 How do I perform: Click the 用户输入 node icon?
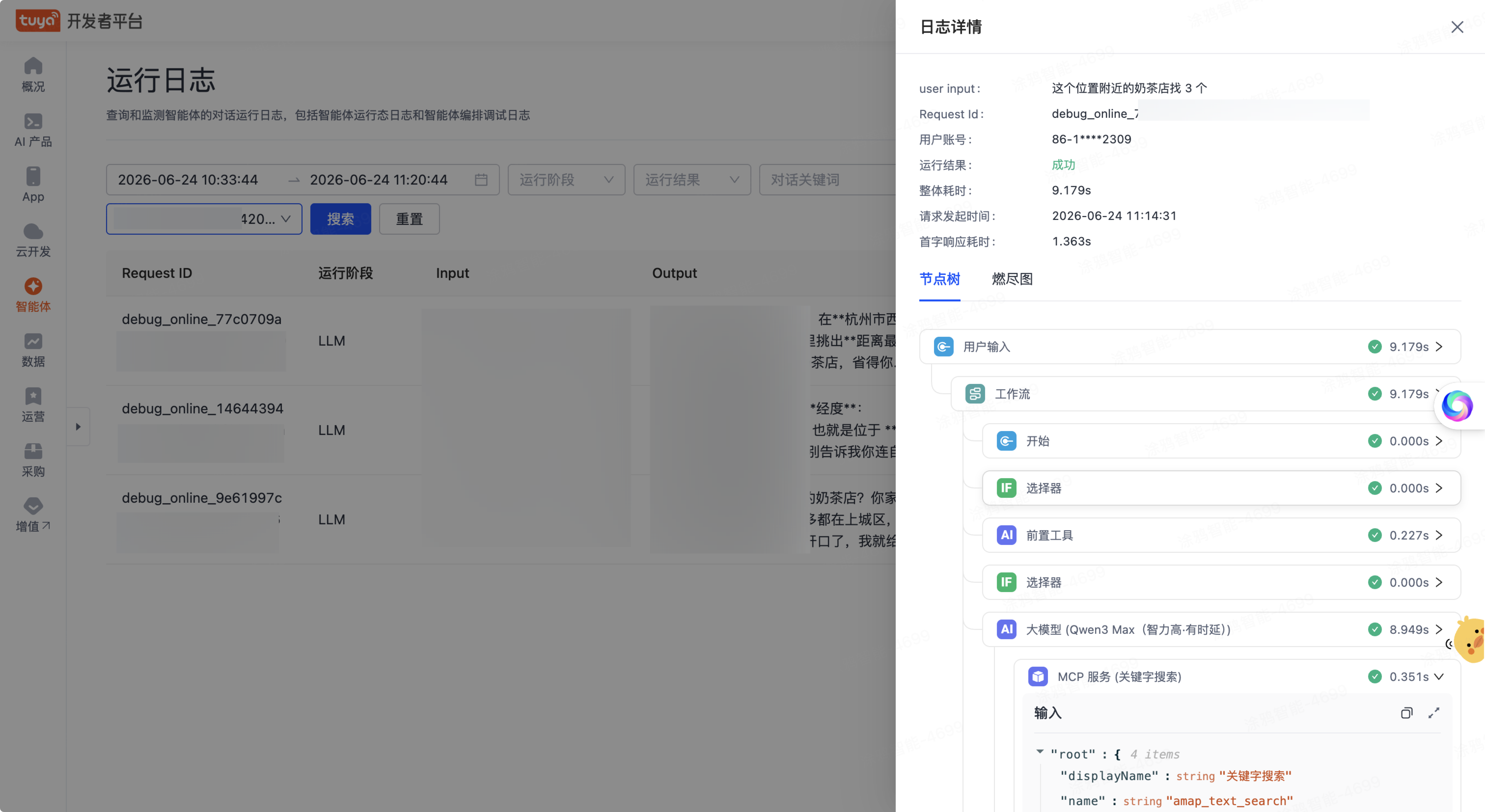(943, 346)
